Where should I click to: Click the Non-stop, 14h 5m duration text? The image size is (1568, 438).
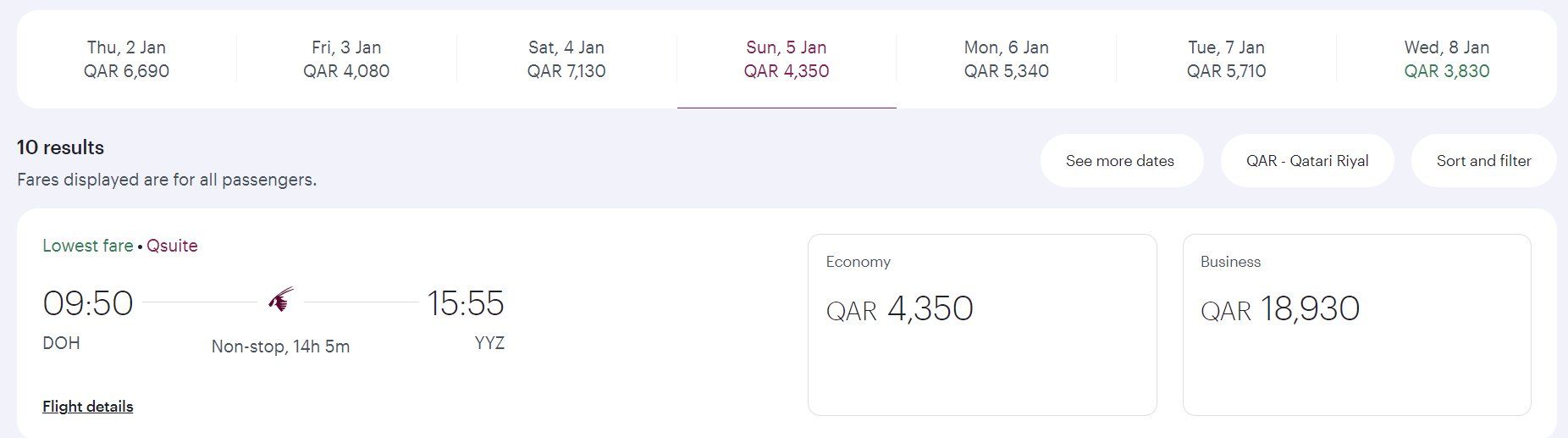[280, 347]
